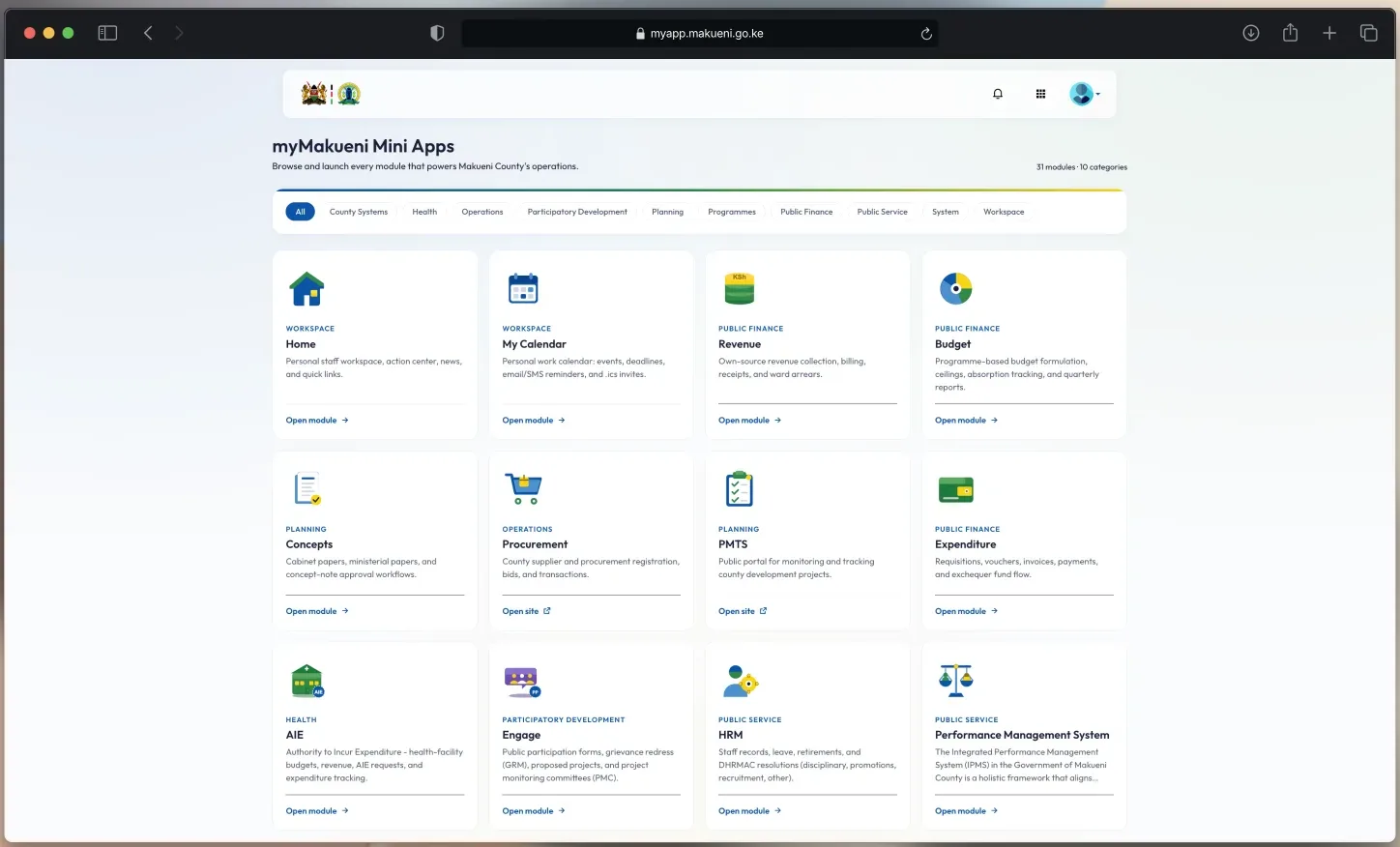1400x847 pixels.
Task: Click the Expenditure card title
Action: click(965, 544)
